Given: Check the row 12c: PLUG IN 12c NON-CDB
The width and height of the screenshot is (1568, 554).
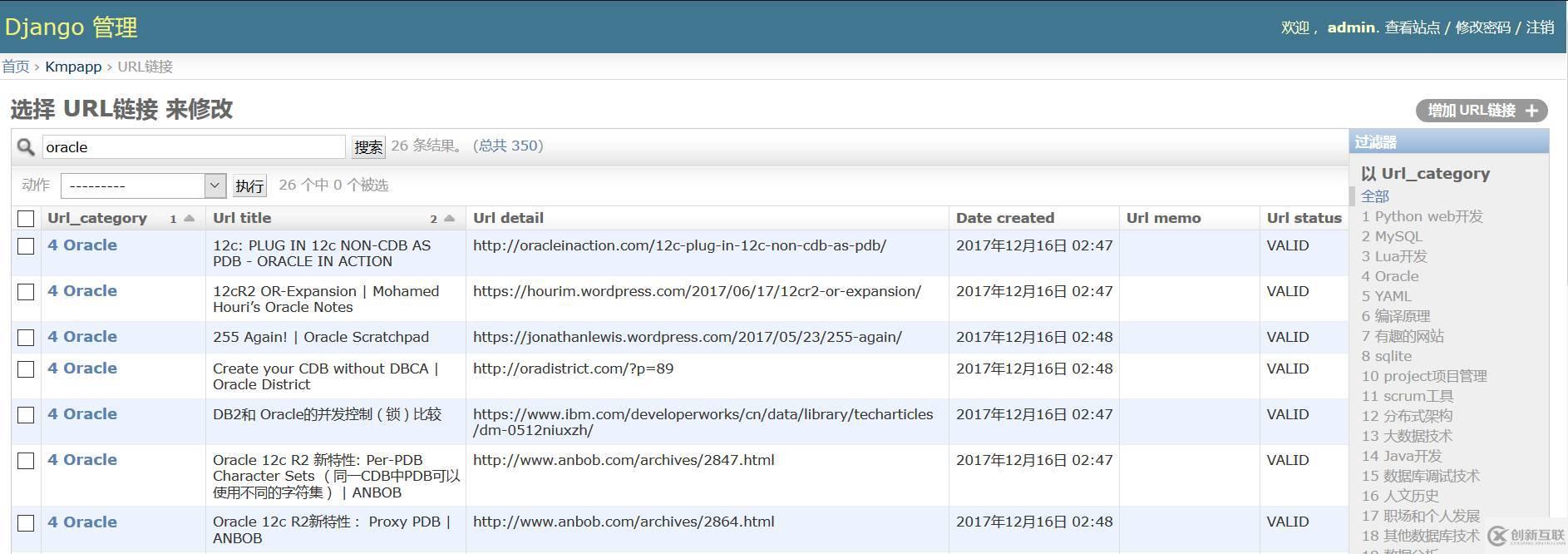Looking at the screenshot, I should tap(26, 246).
